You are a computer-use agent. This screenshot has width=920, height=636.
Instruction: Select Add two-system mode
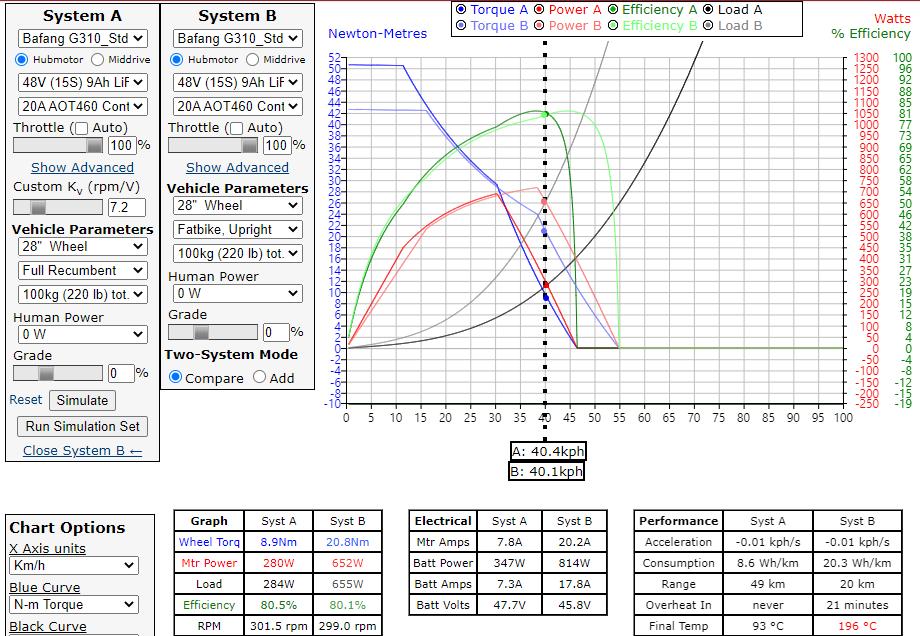(260, 377)
